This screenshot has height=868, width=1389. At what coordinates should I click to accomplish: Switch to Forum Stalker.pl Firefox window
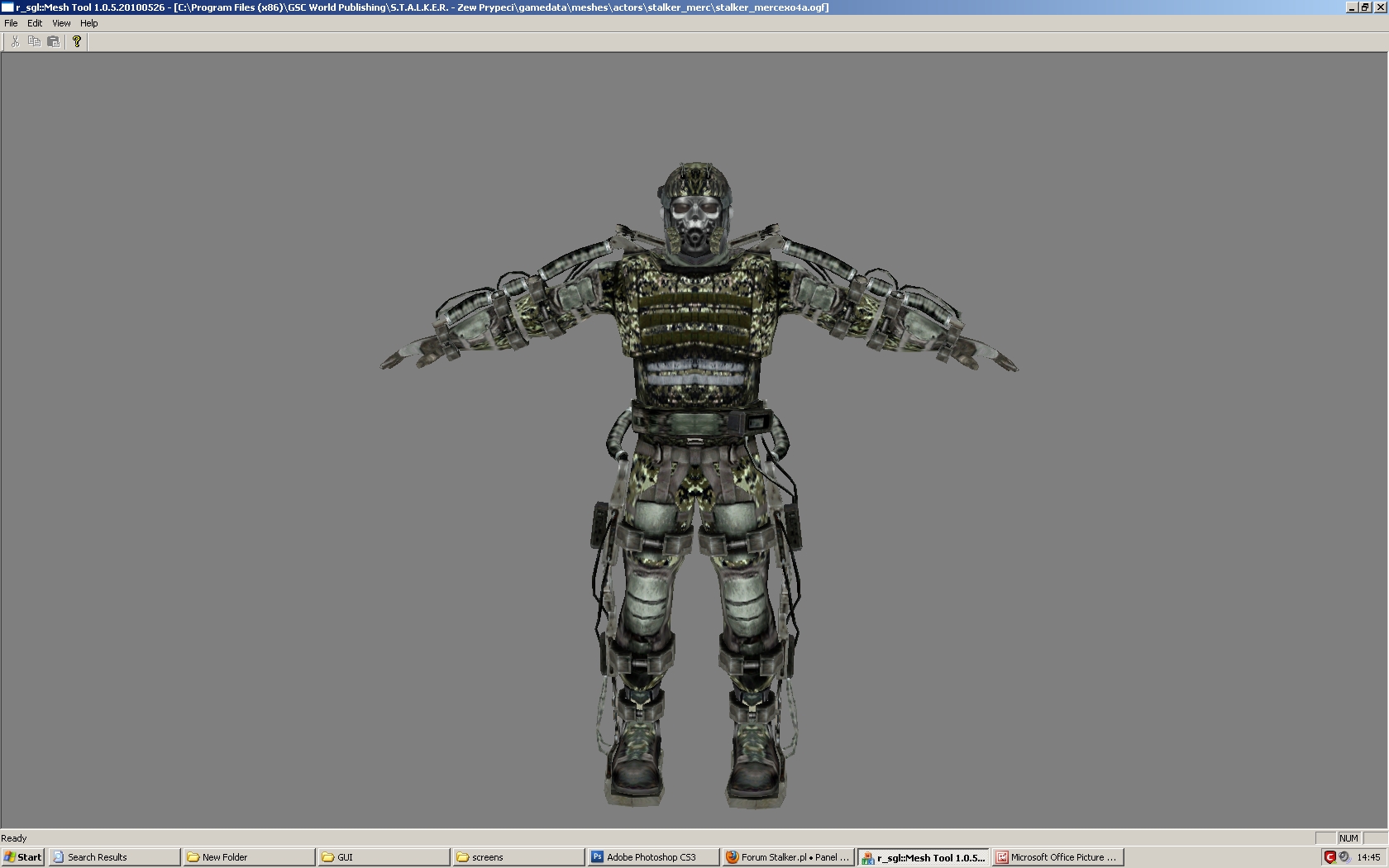789,857
